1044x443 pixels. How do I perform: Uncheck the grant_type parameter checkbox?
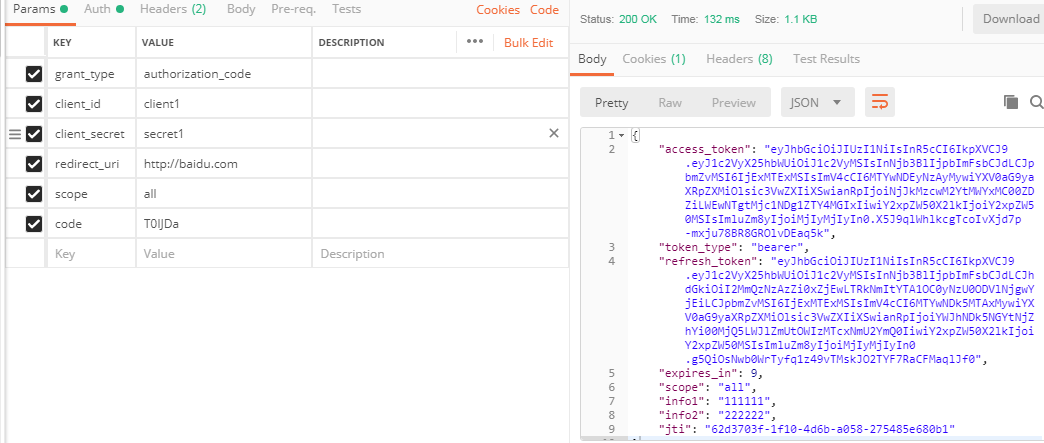pos(34,74)
